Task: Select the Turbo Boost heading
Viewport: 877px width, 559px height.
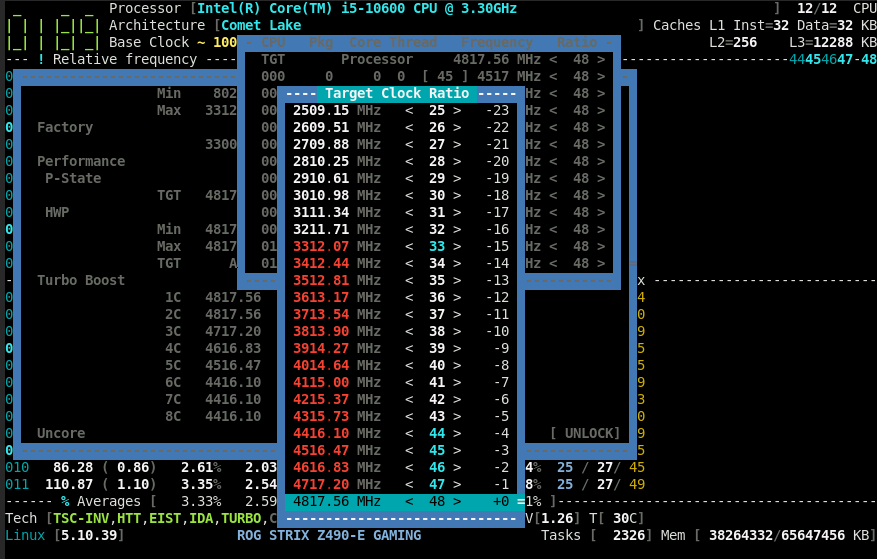Action: [x=81, y=280]
